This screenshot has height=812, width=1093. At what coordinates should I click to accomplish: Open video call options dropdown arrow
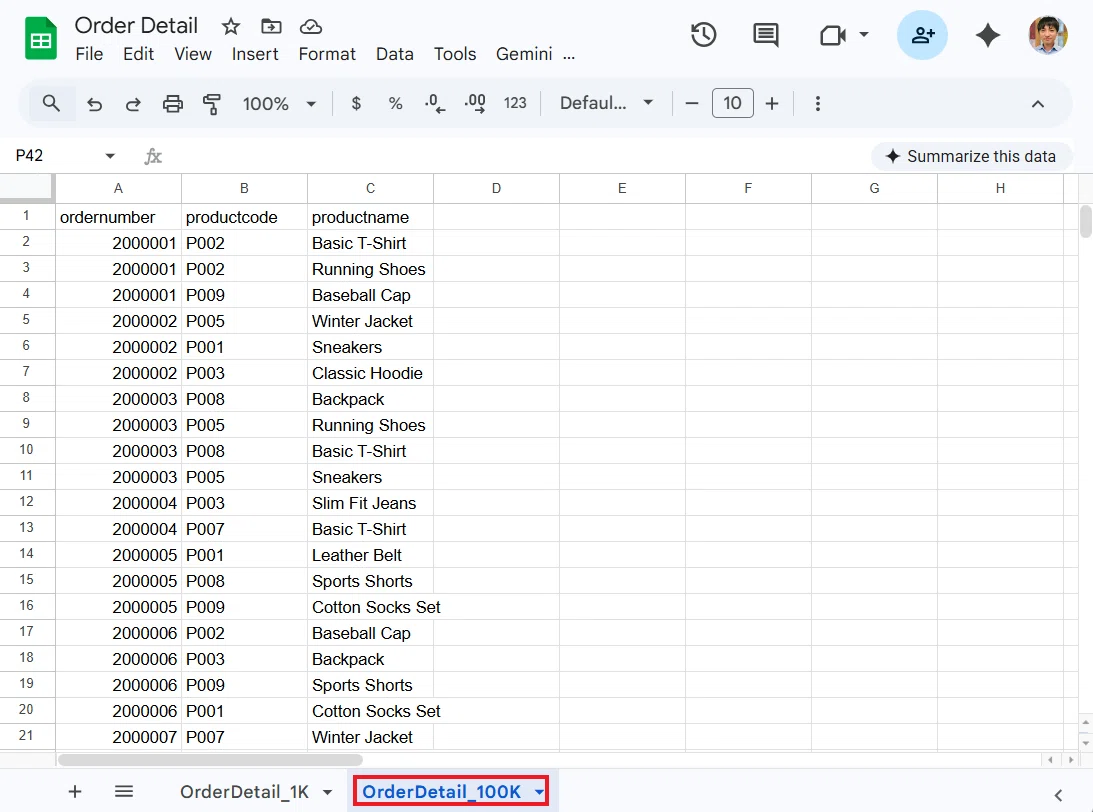click(x=864, y=34)
